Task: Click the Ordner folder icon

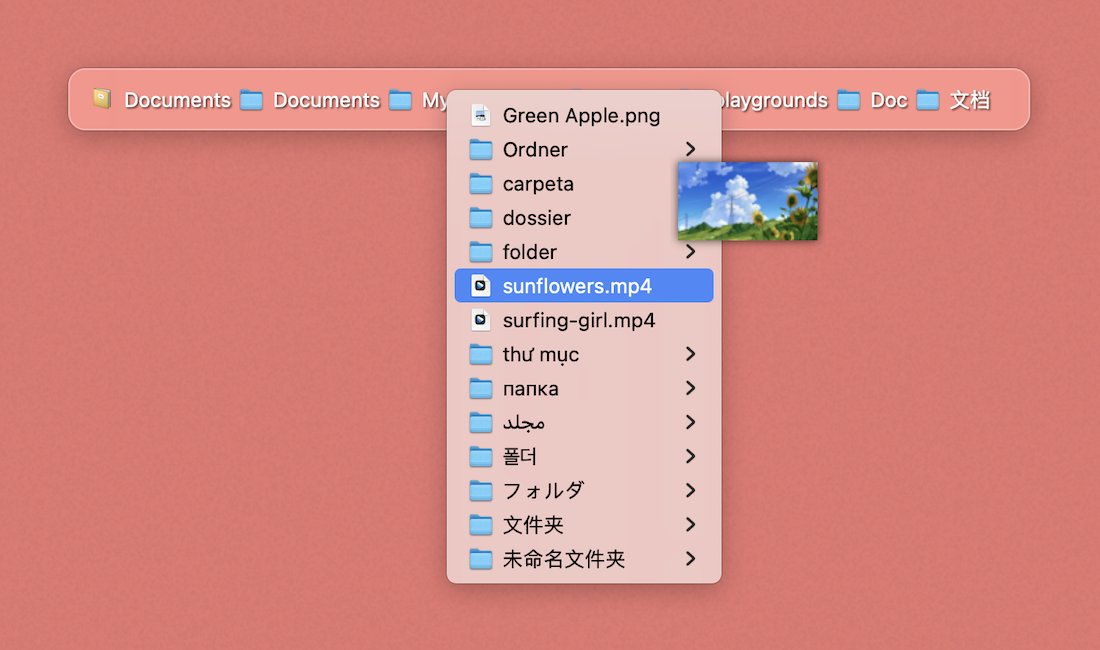Action: [481, 150]
